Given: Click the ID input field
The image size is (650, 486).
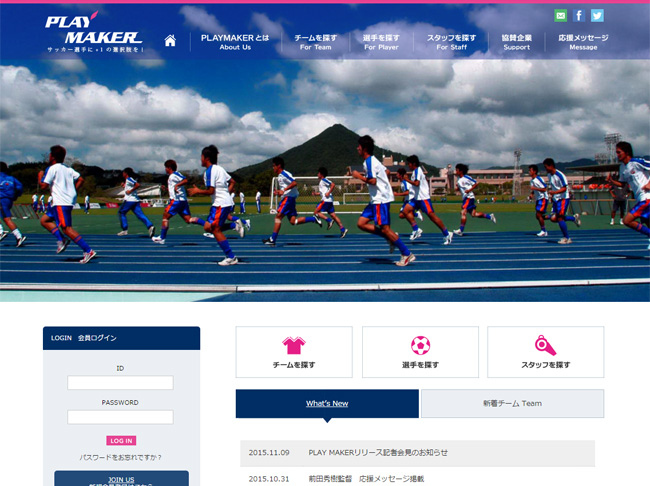Looking at the screenshot, I should 120,383.
